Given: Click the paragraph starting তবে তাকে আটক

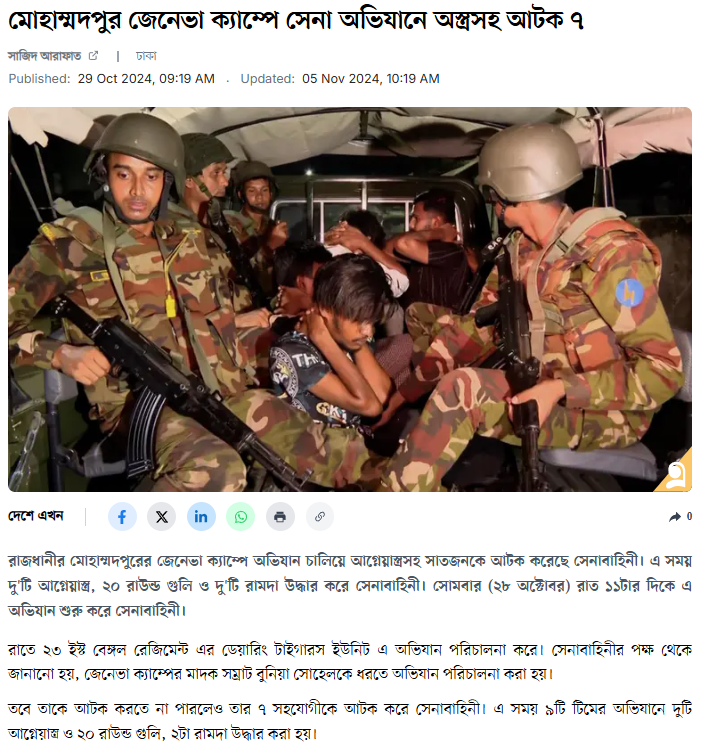Looking at the screenshot, I should click(350, 721).
